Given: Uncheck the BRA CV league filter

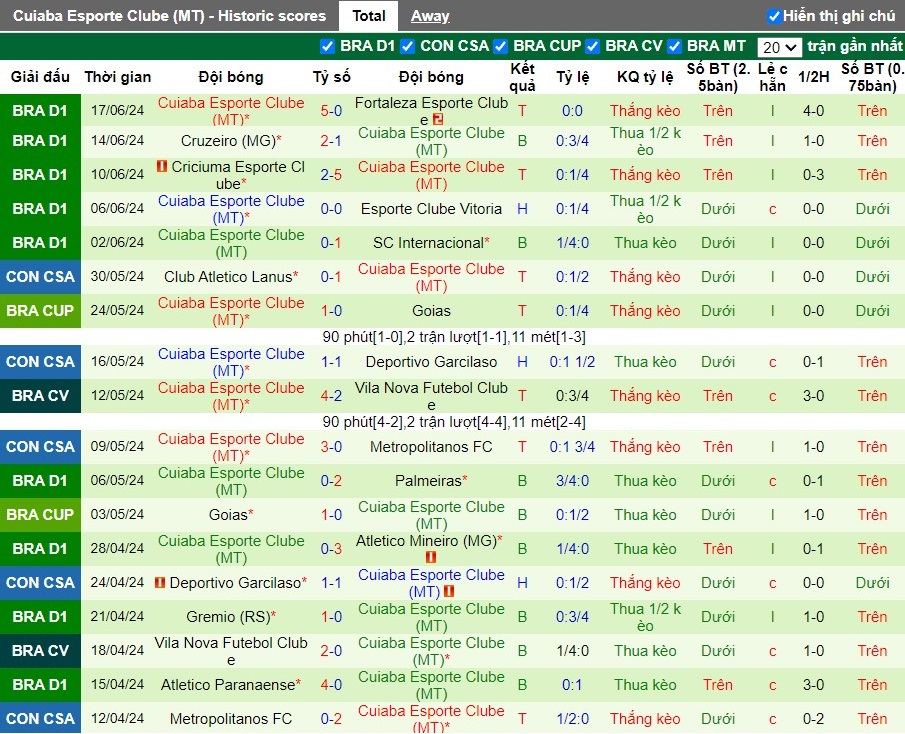Looking at the screenshot, I should click(x=592, y=46).
